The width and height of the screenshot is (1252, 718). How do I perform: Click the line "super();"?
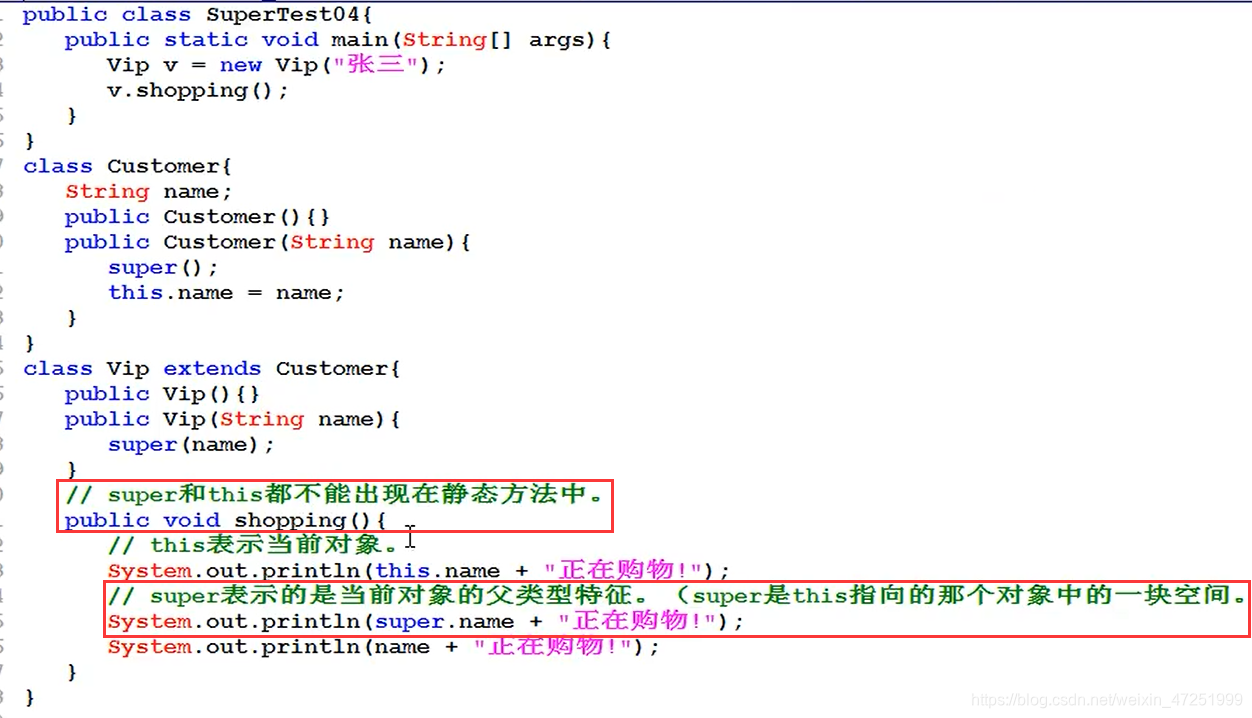[x=163, y=267]
